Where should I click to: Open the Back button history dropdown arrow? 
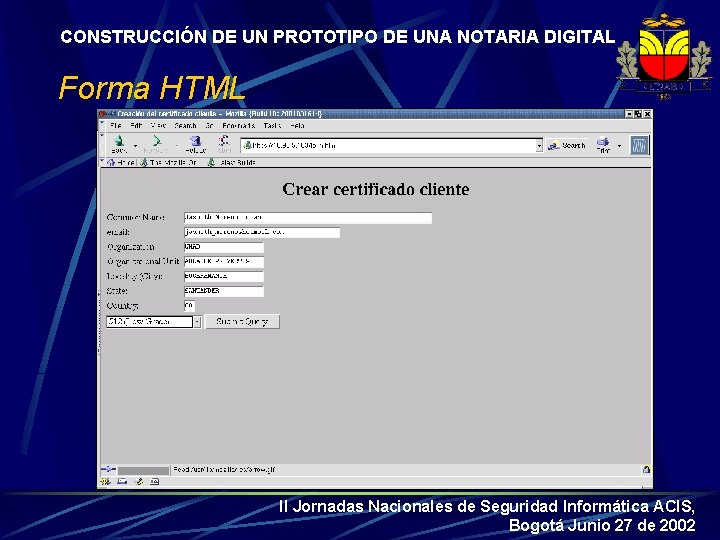click(135, 146)
